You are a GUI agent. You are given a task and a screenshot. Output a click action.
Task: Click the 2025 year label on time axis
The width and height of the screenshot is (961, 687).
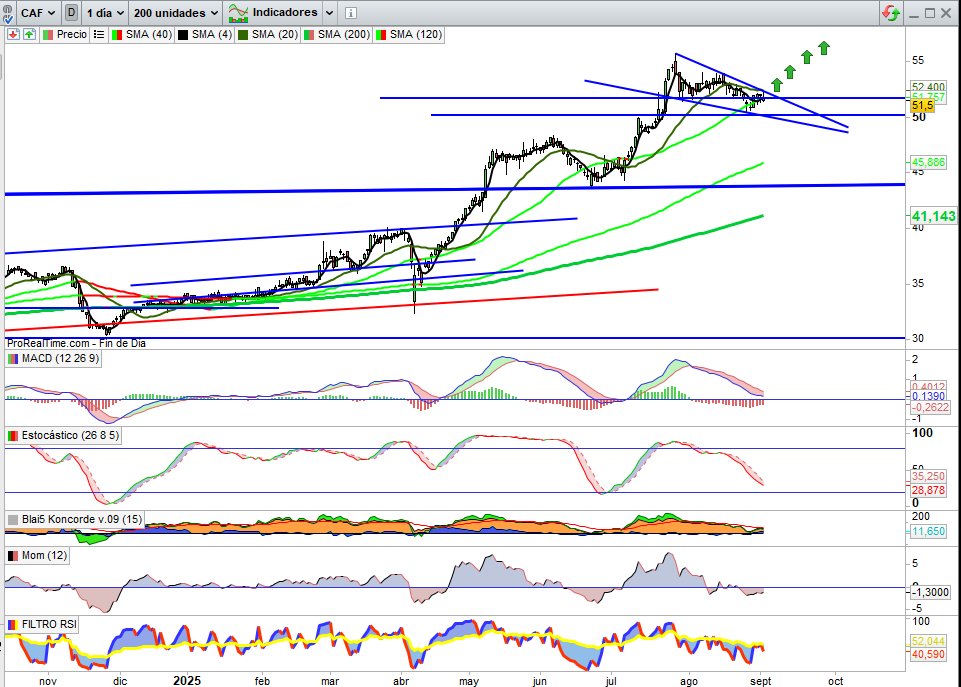(187, 681)
